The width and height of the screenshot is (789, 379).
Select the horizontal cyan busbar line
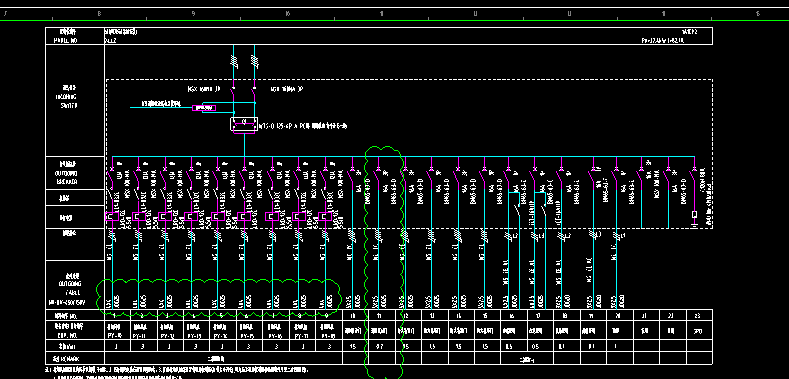403,157
